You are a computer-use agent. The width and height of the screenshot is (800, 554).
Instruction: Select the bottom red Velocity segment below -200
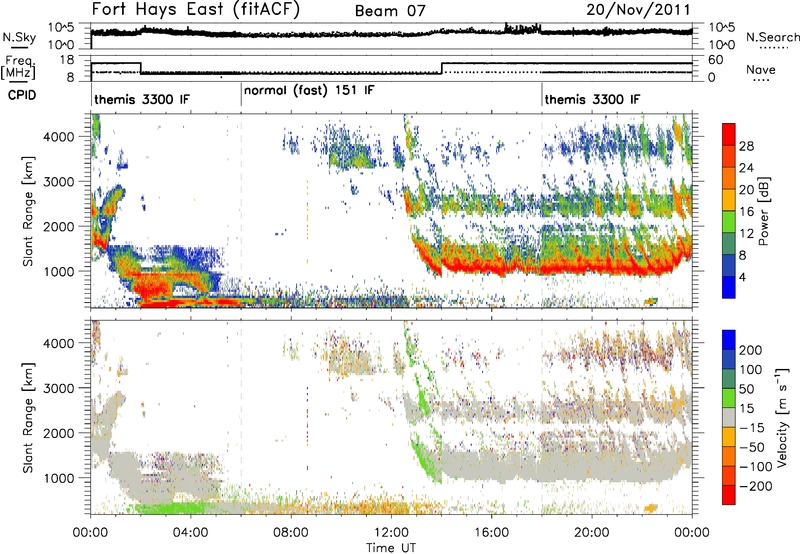tap(729, 495)
